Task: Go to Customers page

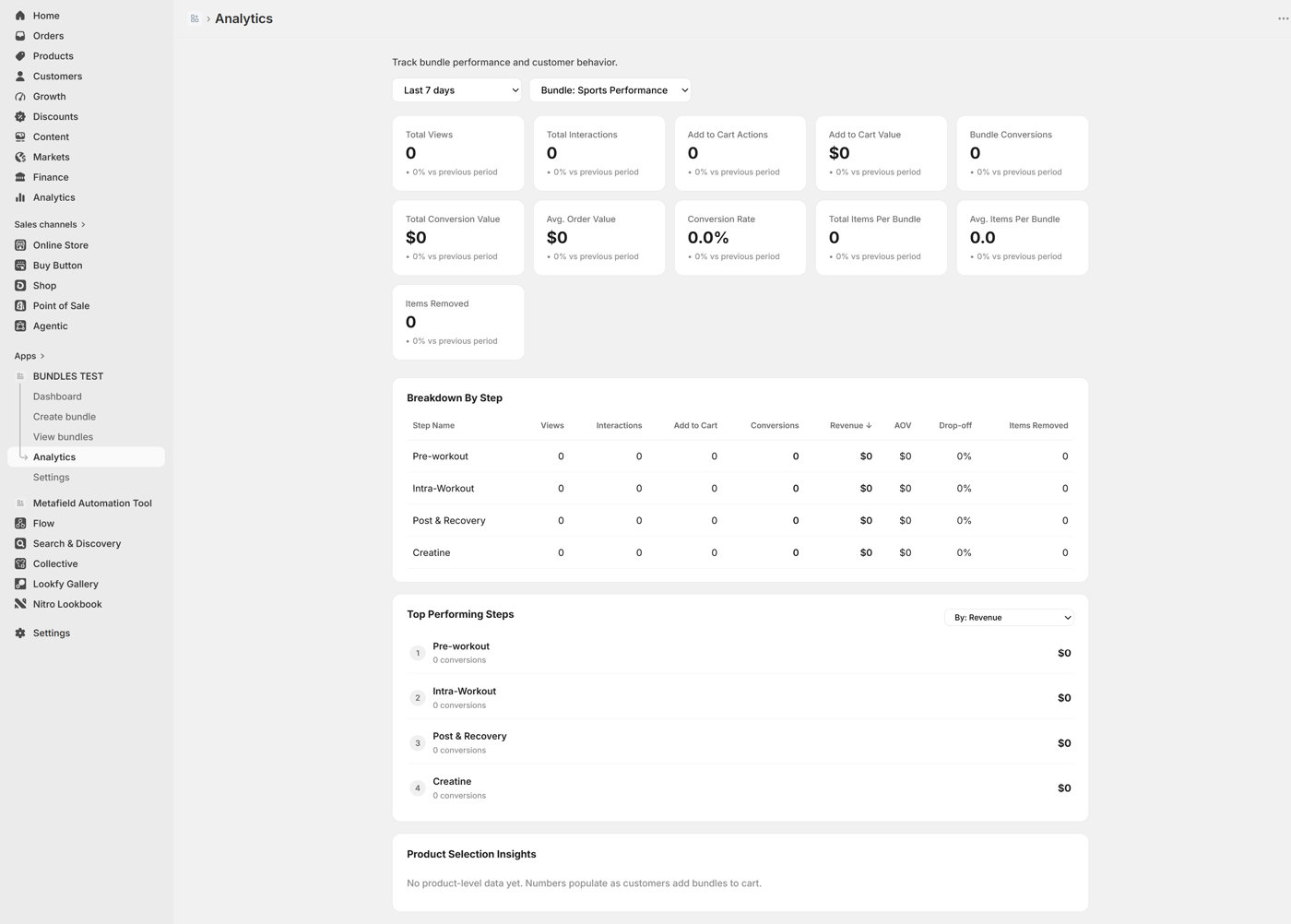Action: click(57, 77)
